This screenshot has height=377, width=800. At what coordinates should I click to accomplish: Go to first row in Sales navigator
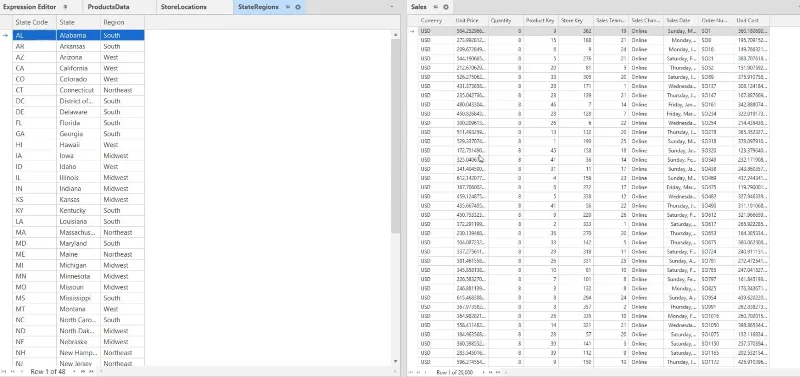(x=412, y=372)
